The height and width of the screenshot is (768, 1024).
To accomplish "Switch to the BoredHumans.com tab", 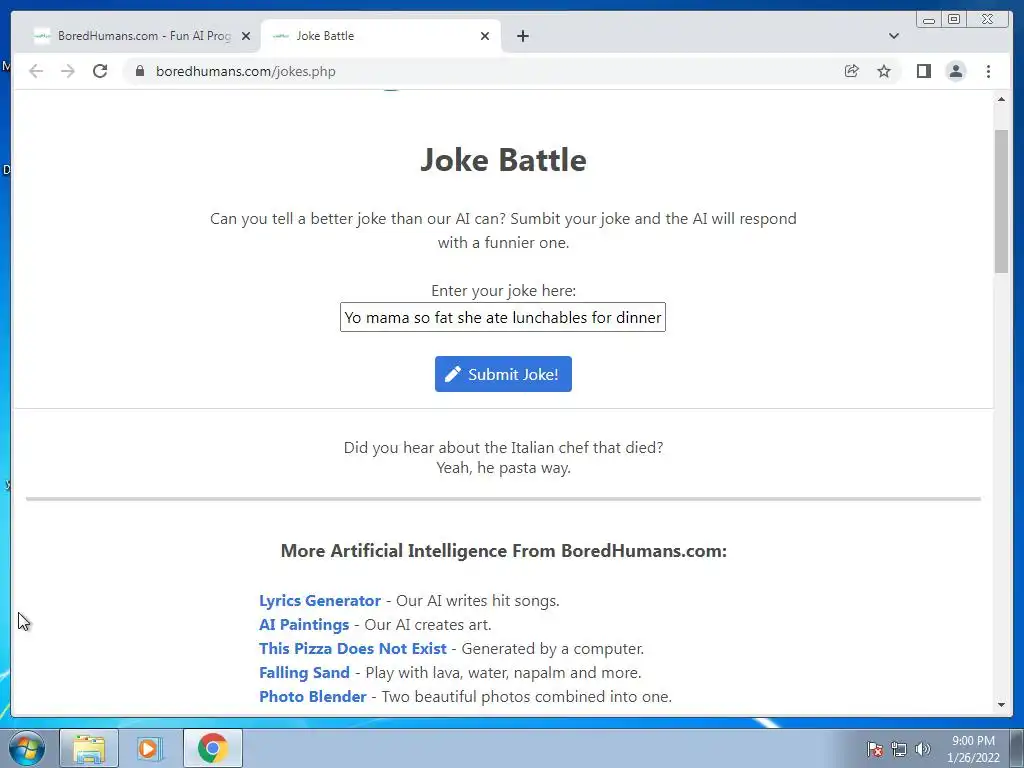I will pos(139,36).
